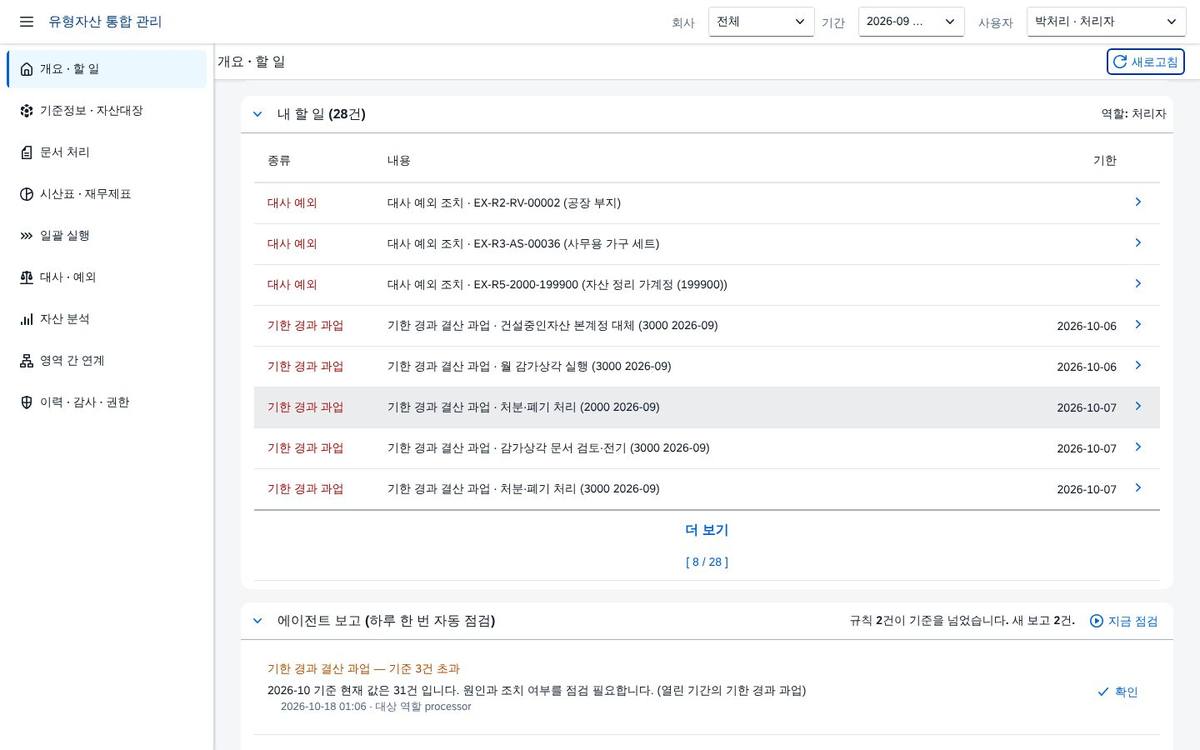Click the 종류 column header
The height and width of the screenshot is (750, 1200).
[279, 161]
